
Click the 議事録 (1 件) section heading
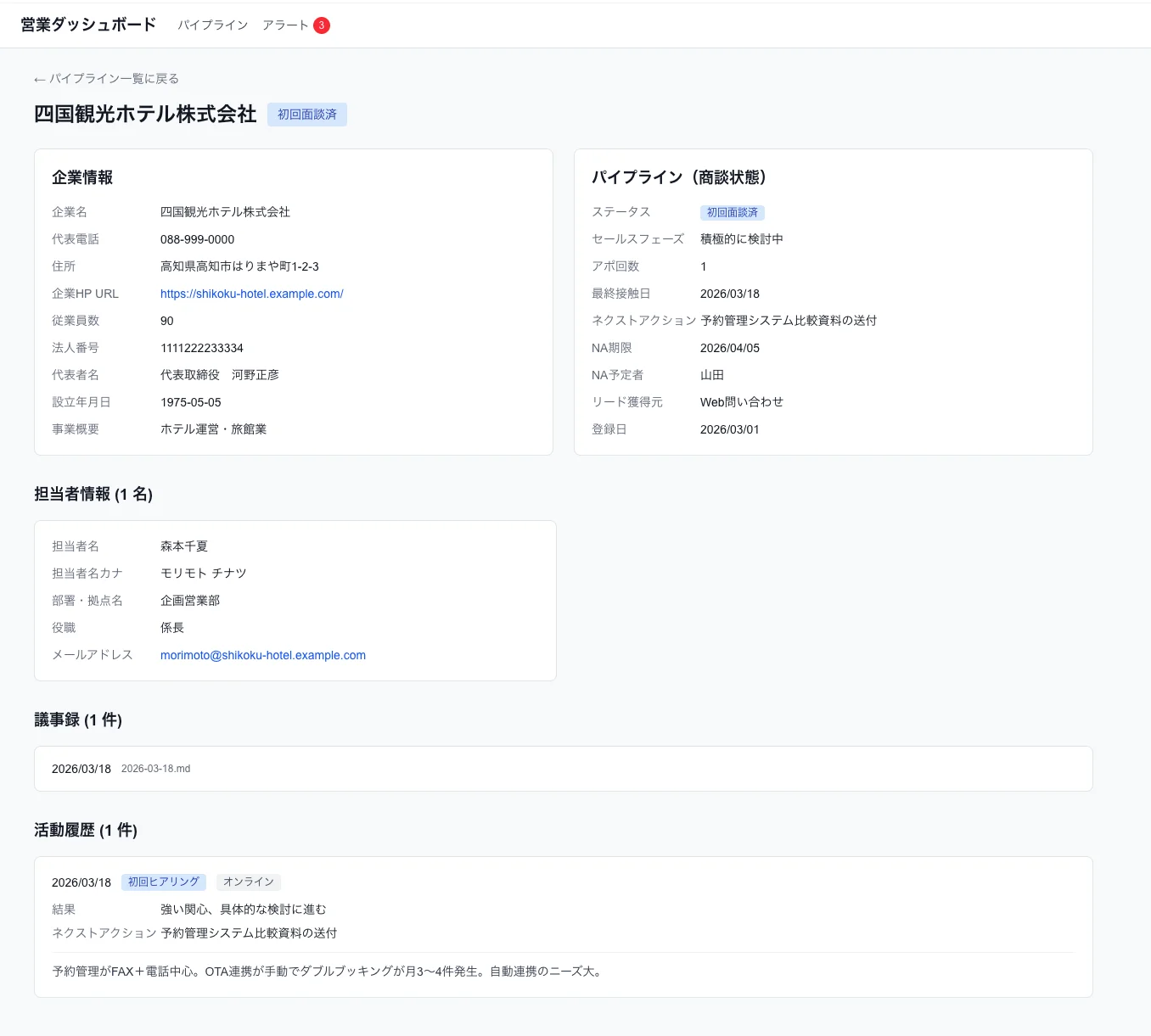pyautogui.click(x=78, y=720)
